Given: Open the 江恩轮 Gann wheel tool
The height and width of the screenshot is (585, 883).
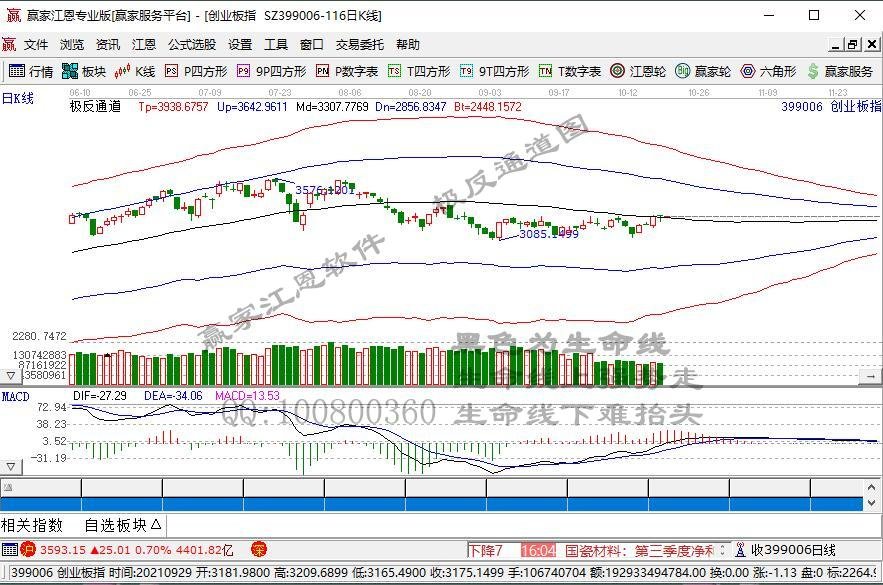Looking at the screenshot, I should click(638, 72).
